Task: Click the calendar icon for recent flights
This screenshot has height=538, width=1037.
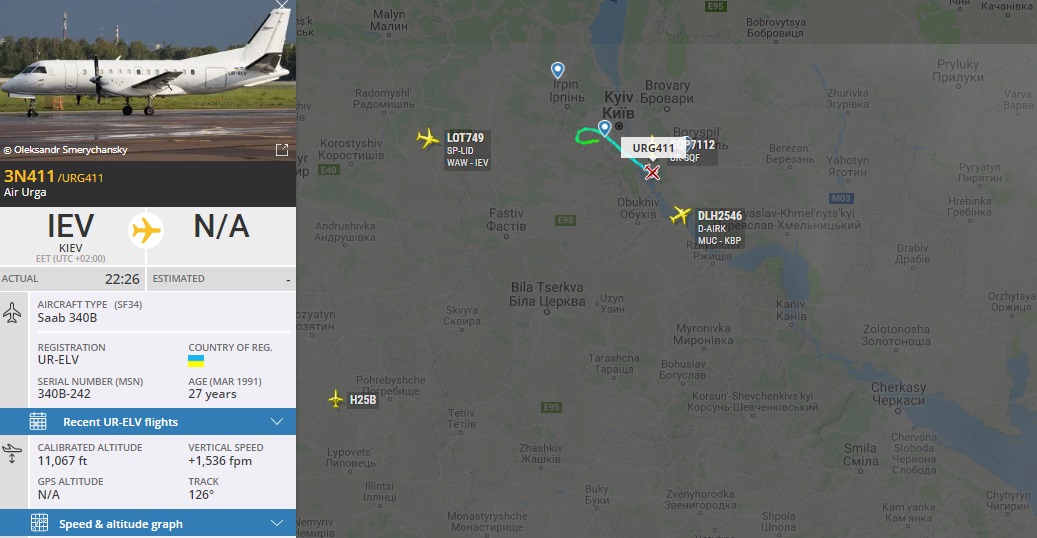Action: [38, 422]
